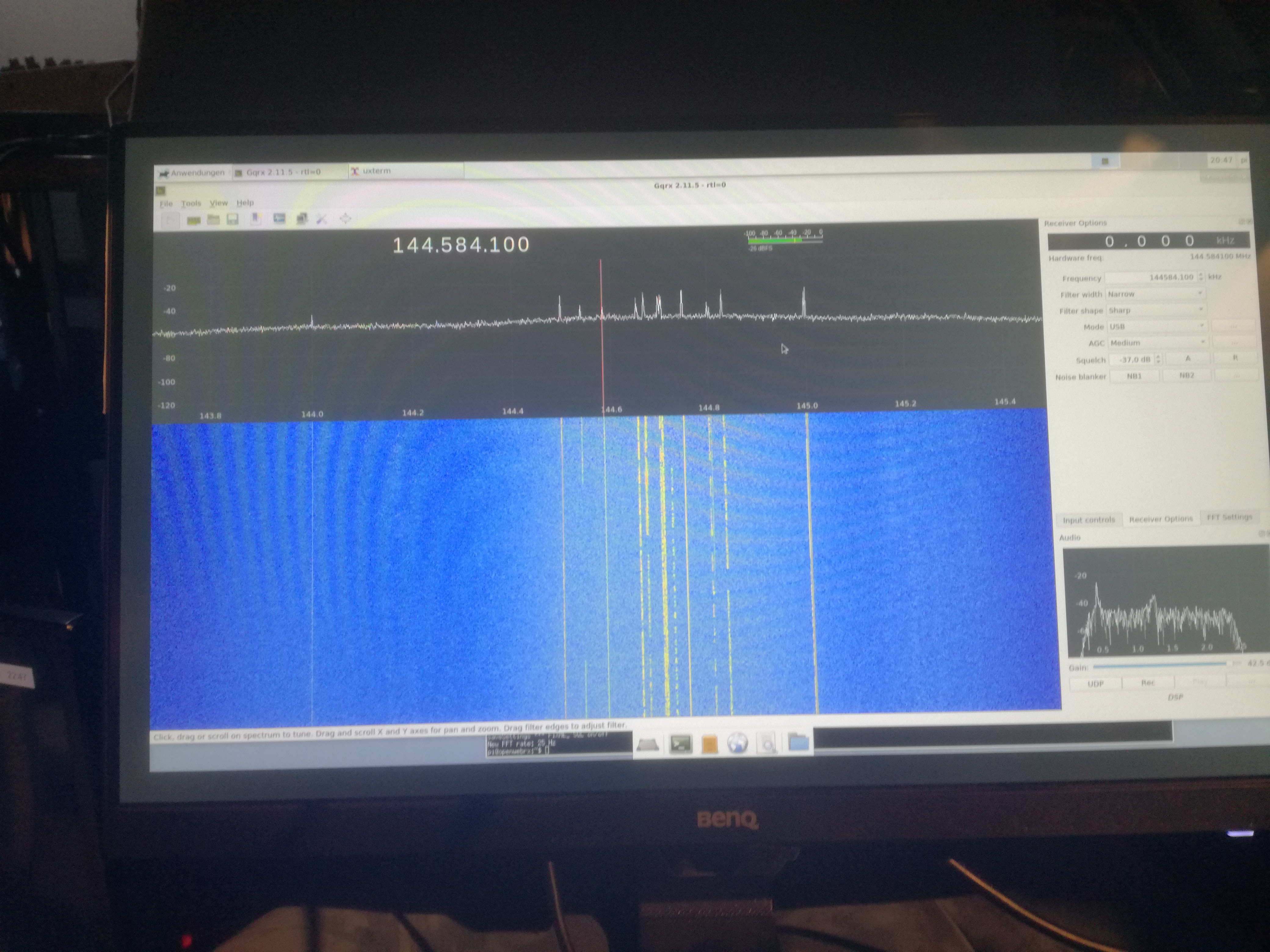1270x952 pixels.
Task: Open the remote control computers icon
Action: (x=301, y=219)
